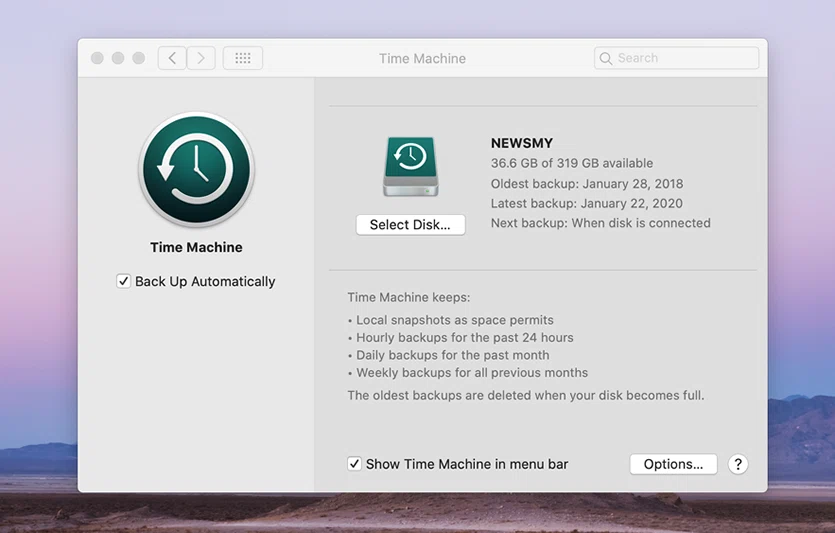Viewport: 835px width, 533px height.
Task: Click the Time Machine label under the clock icon
Action: point(196,247)
